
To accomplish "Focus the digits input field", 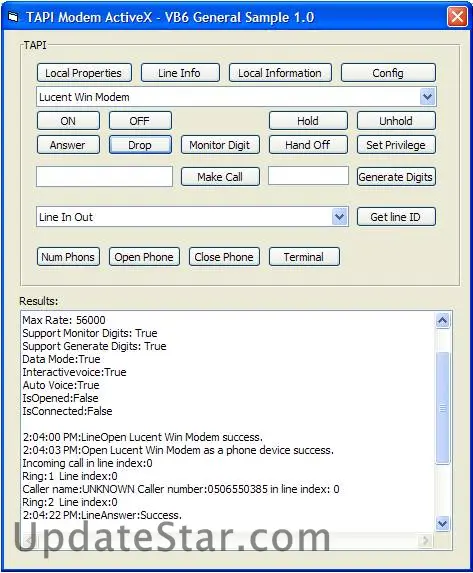I will point(308,176).
